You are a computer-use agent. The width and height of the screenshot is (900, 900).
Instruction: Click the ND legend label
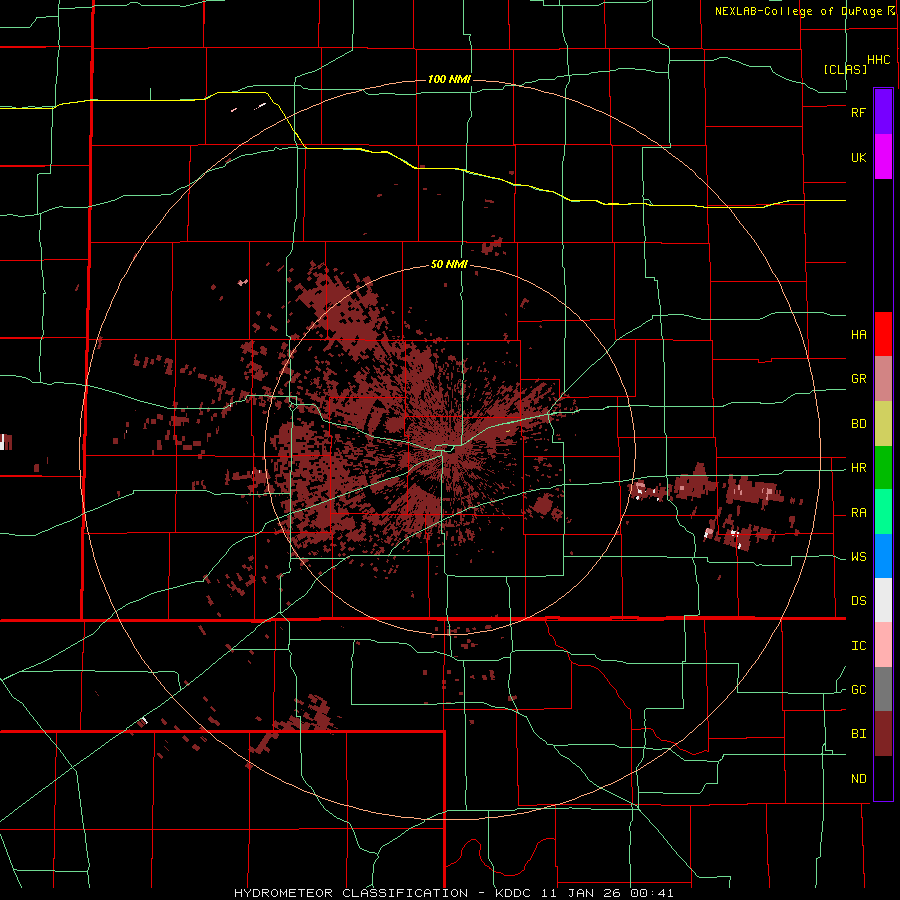click(859, 779)
